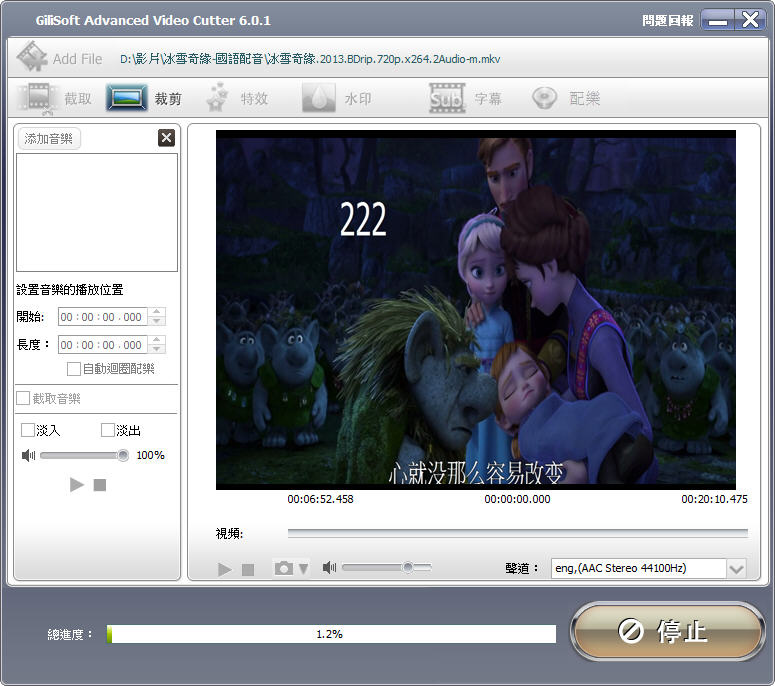775x686 pixels.
Task: Open the Sub subtitle film icon
Action: coord(447,98)
